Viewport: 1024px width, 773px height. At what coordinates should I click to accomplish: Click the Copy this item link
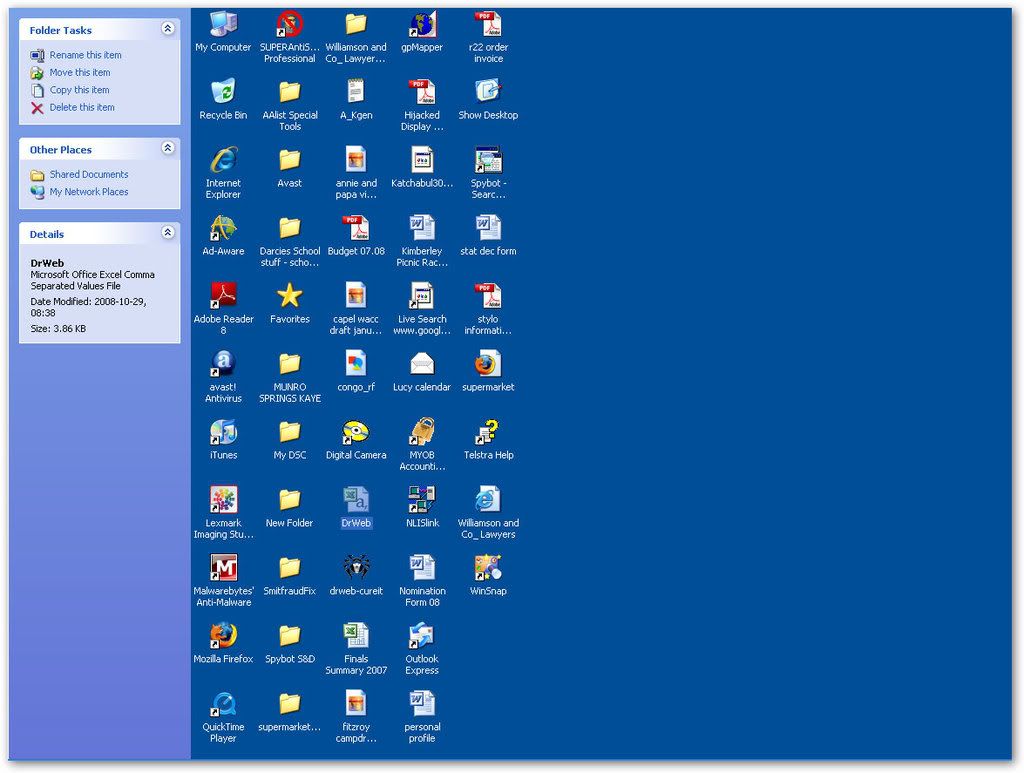point(80,90)
